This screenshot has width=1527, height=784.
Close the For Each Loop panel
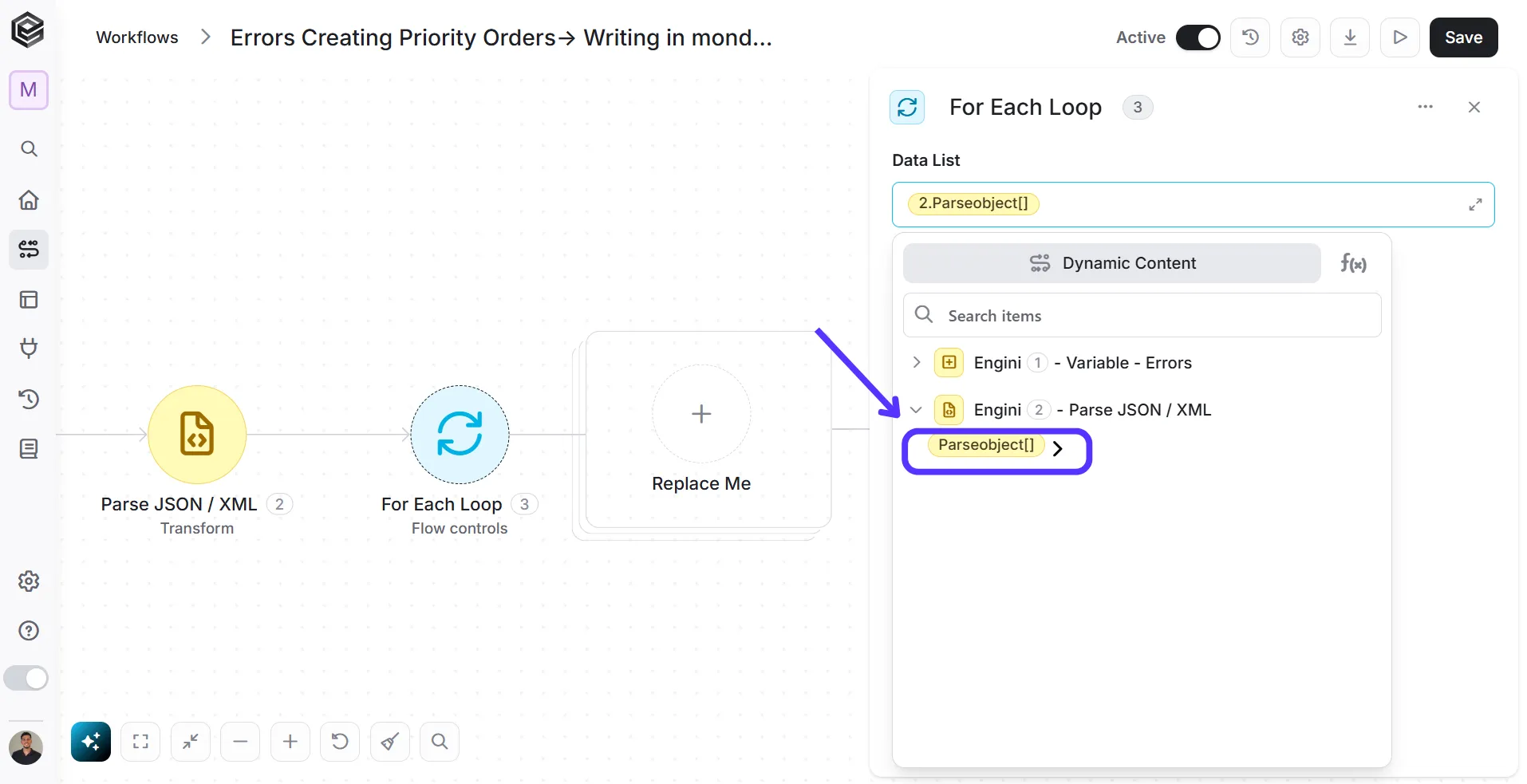click(x=1474, y=107)
